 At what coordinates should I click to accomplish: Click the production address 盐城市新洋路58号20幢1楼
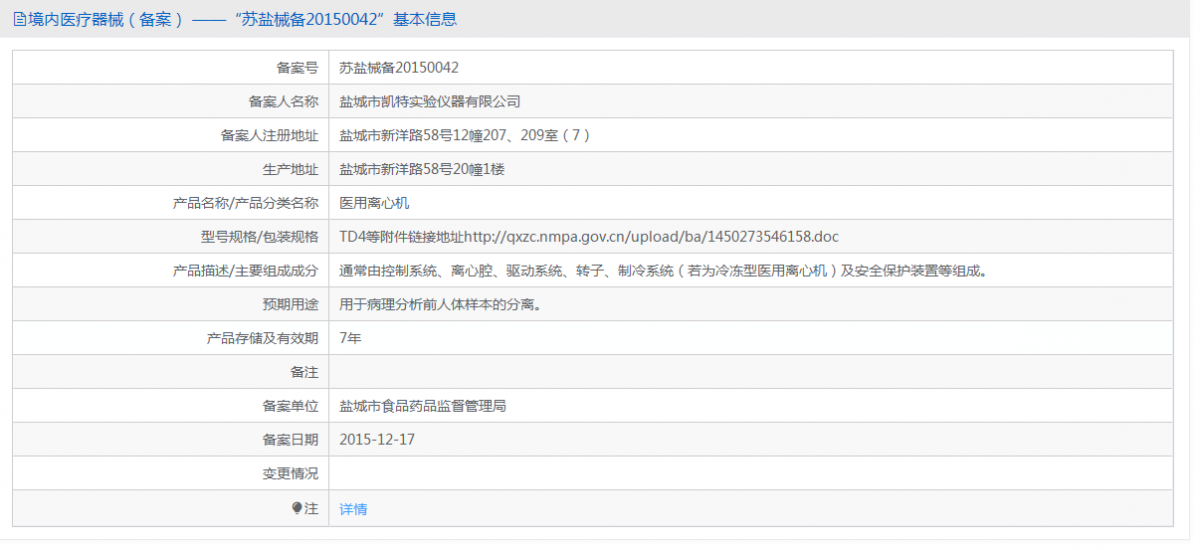(422, 170)
